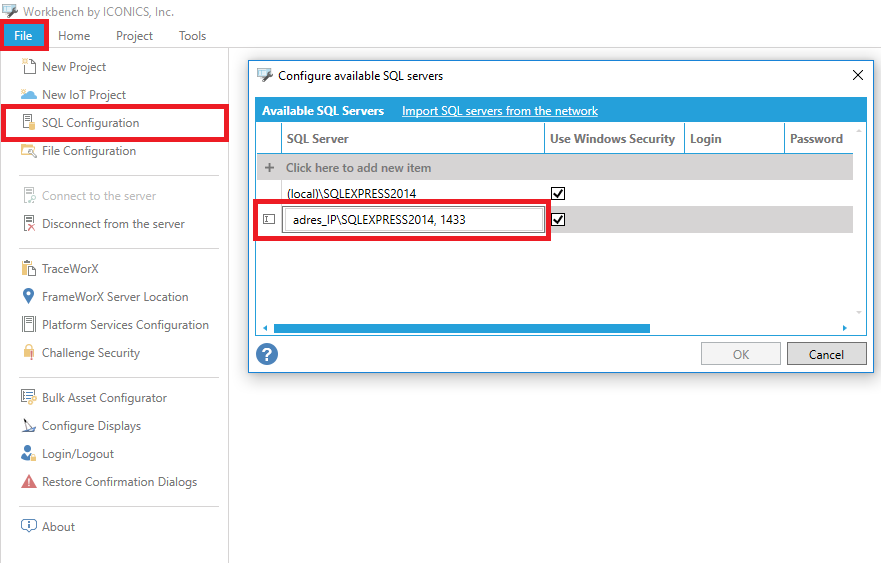Click the New IoT Project cloud icon

[29, 94]
